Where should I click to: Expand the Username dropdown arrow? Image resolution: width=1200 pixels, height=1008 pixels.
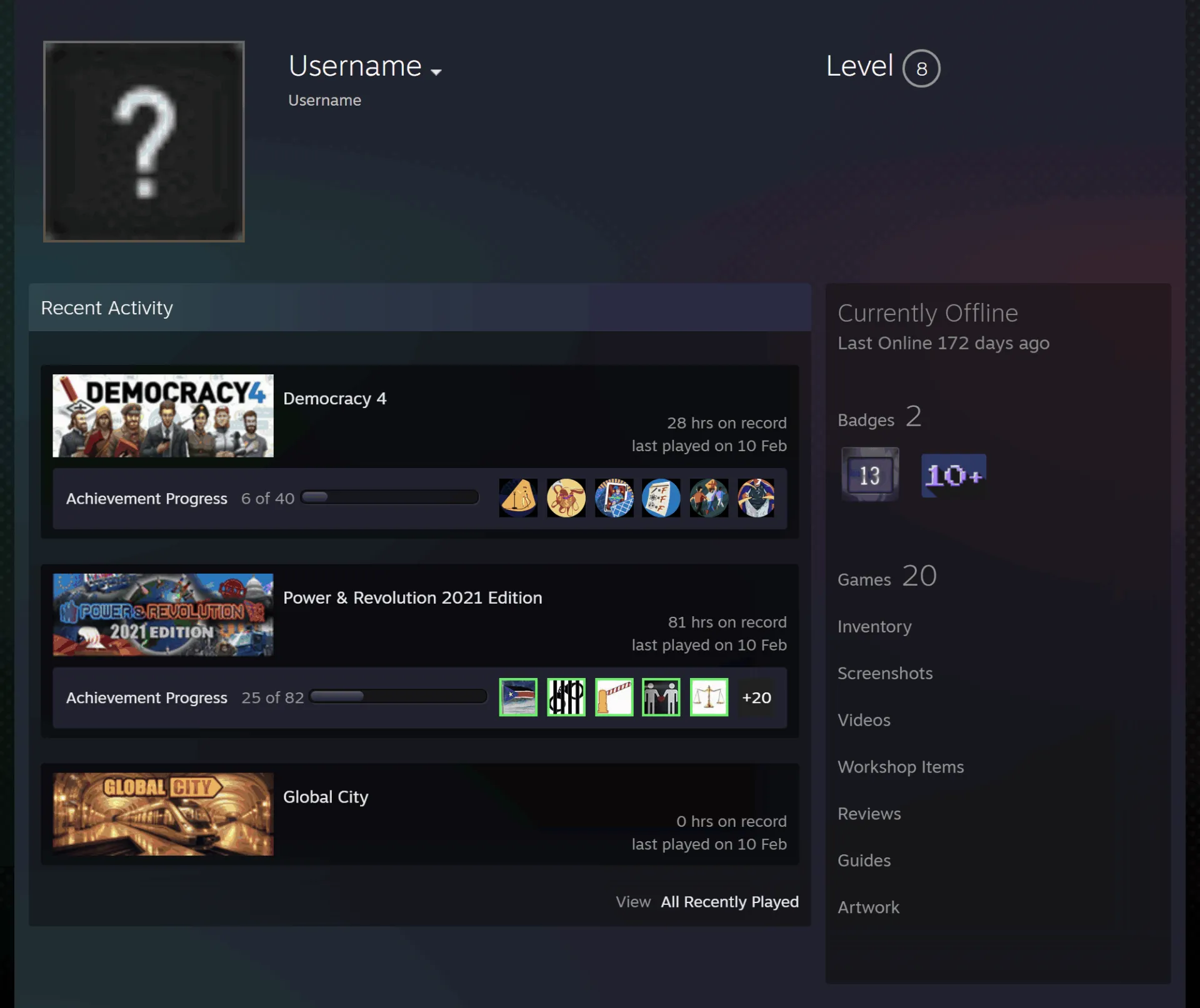(436, 72)
